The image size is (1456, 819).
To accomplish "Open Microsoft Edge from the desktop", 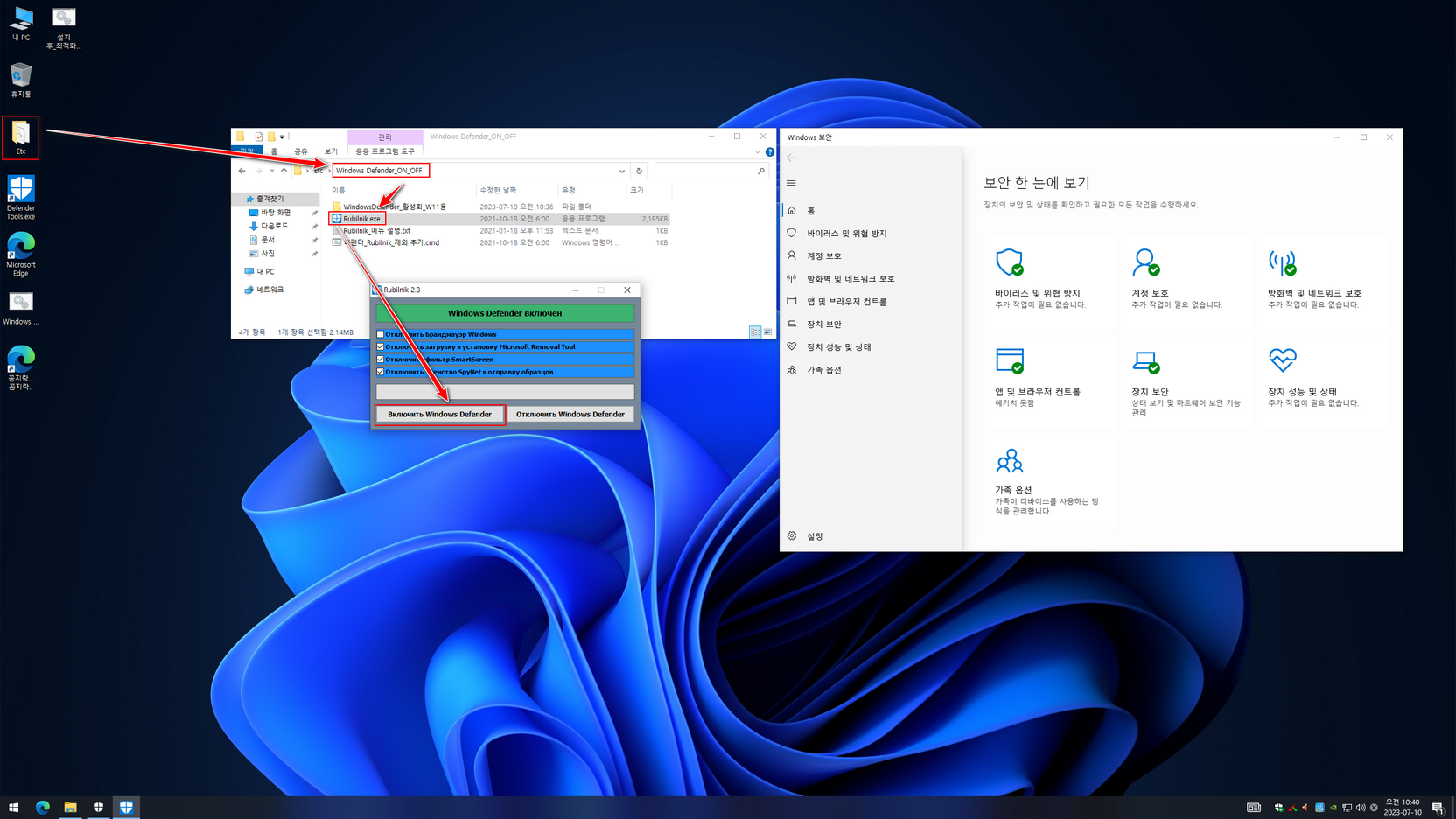I will click(21, 255).
